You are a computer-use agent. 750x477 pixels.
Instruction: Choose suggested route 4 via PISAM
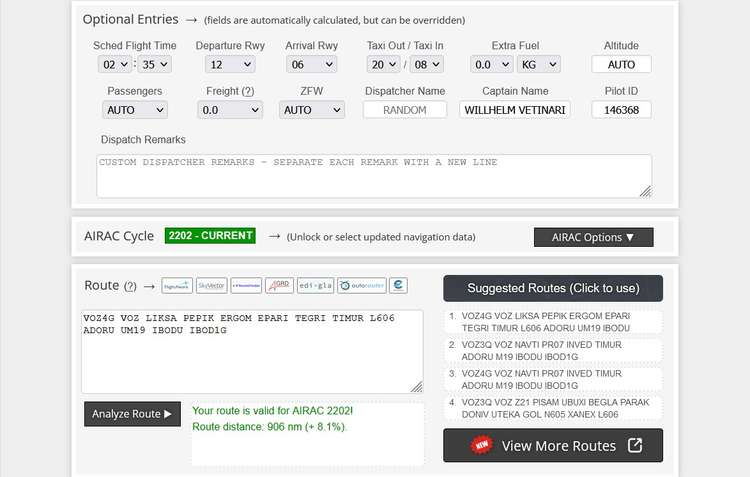[x=553, y=408]
